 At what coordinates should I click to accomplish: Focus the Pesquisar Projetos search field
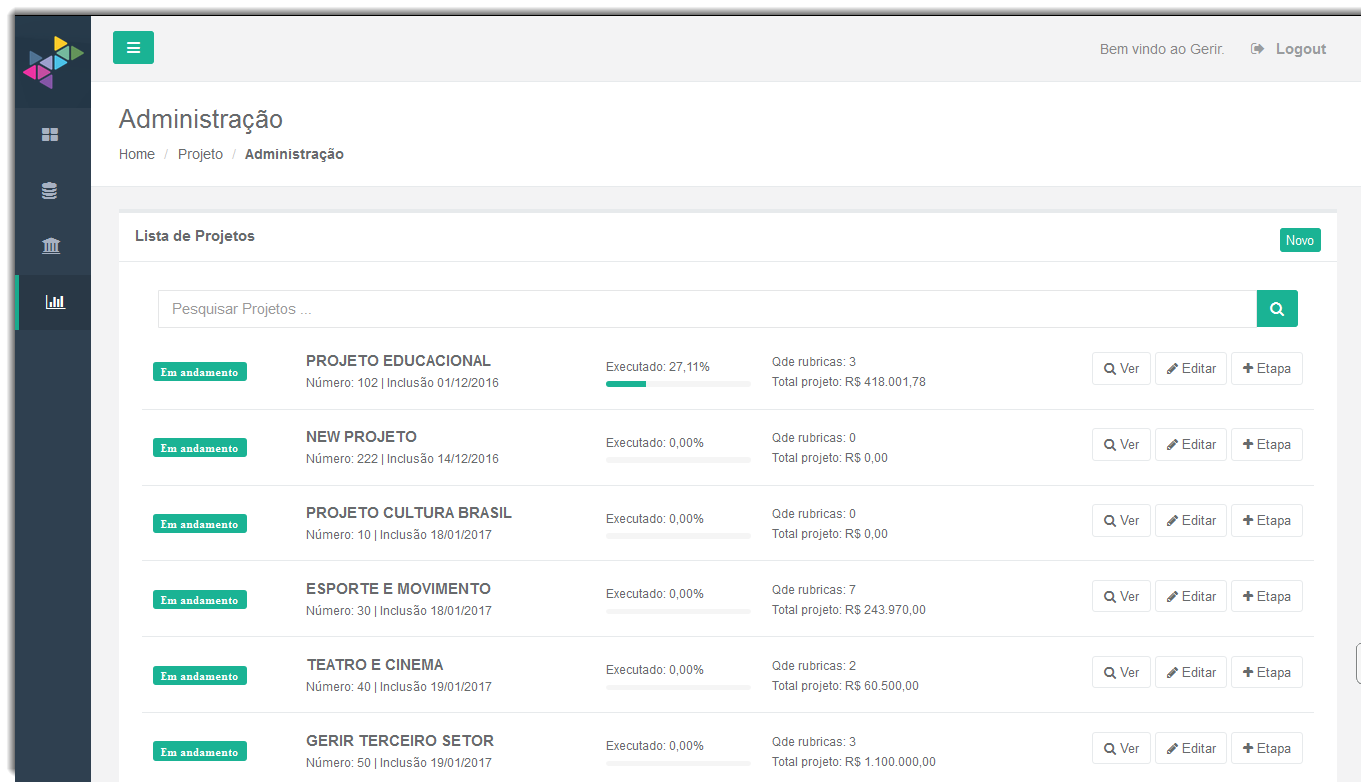point(707,309)
